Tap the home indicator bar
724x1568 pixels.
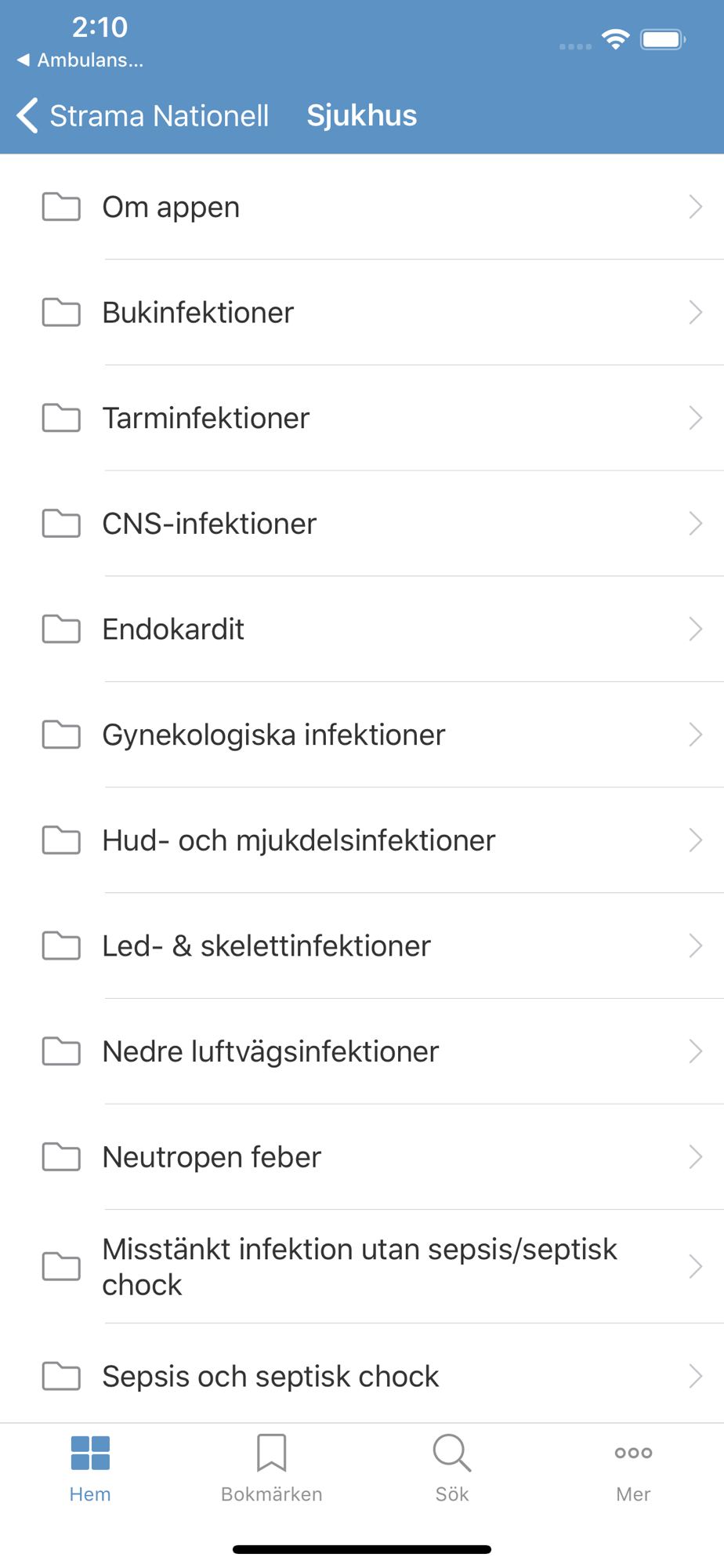click(361, 1549)
